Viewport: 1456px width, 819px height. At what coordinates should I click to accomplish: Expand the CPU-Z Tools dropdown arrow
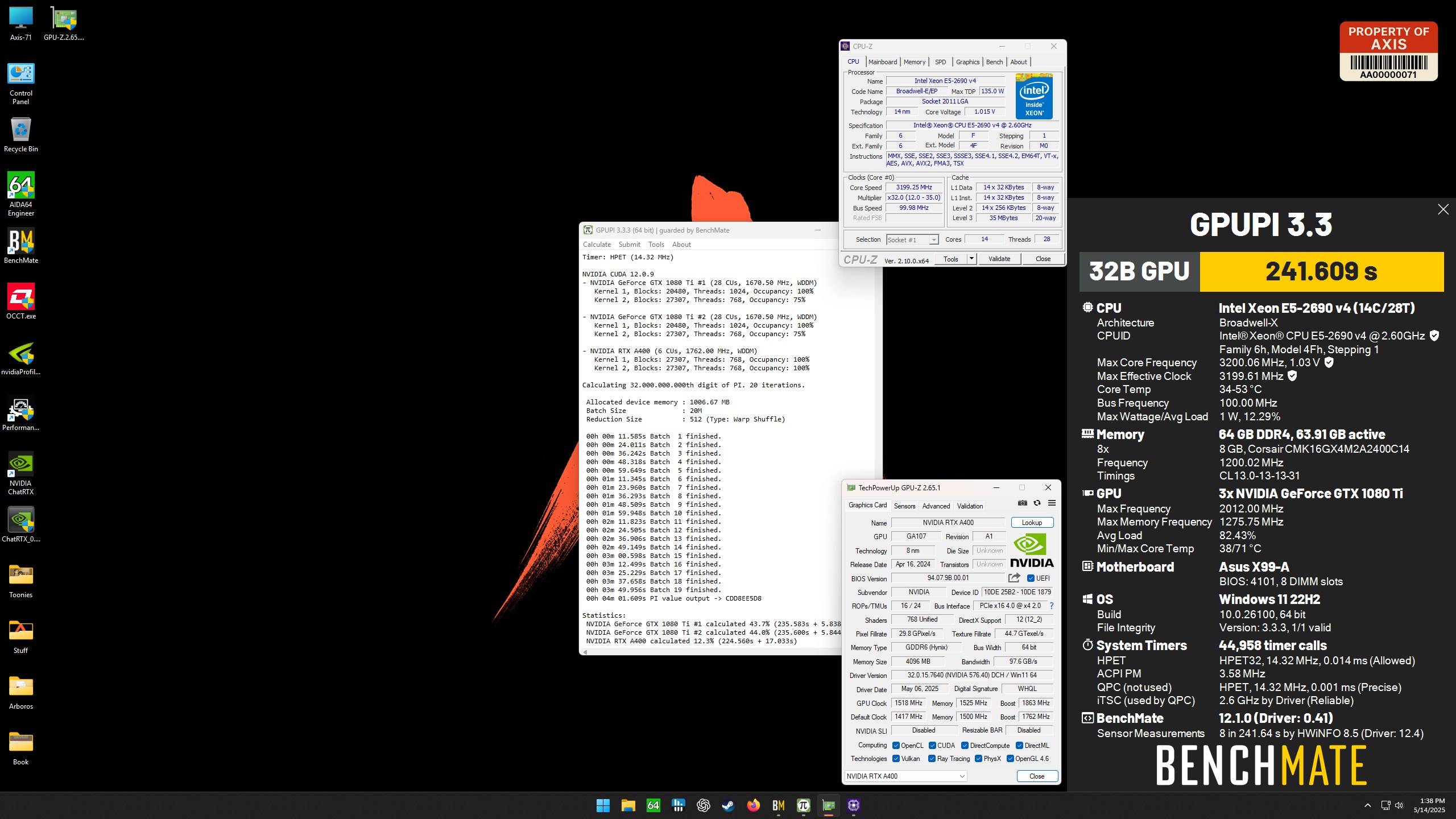click(x=971, y=259)
